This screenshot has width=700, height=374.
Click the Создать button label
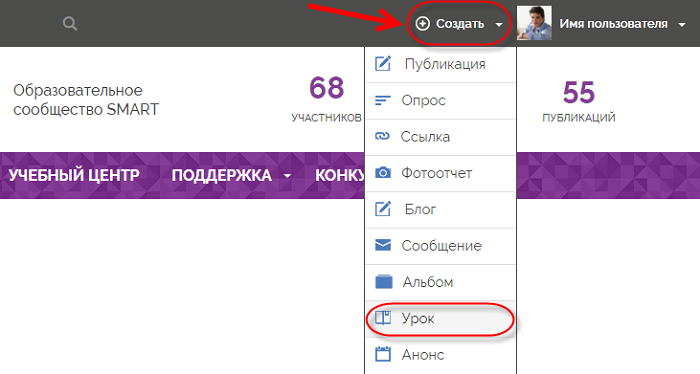[460, 24]
